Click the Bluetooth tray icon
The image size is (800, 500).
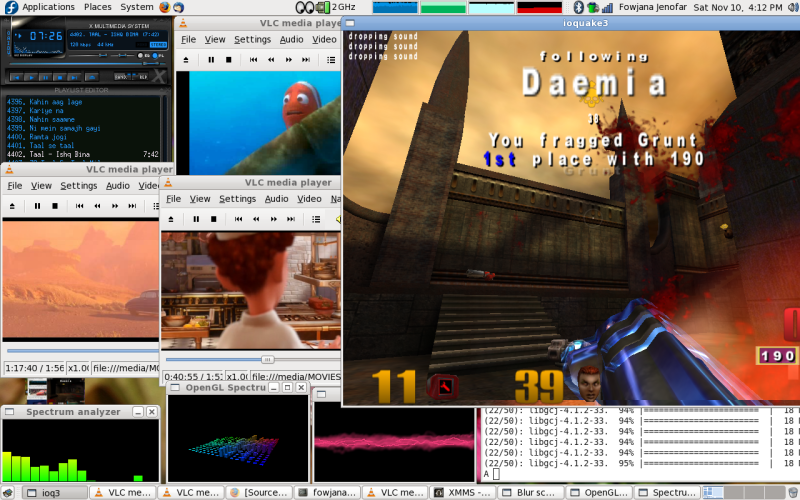point(578,7)
